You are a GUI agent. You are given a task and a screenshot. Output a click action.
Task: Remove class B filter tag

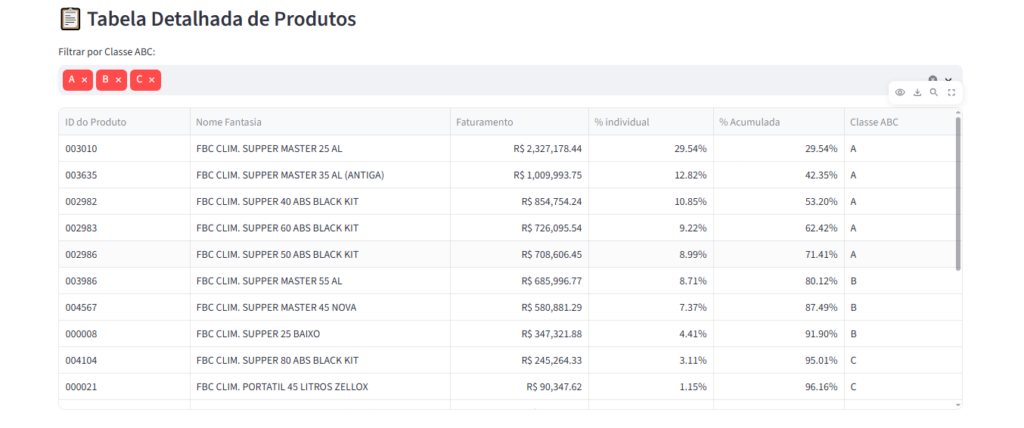tap(118, 80)
